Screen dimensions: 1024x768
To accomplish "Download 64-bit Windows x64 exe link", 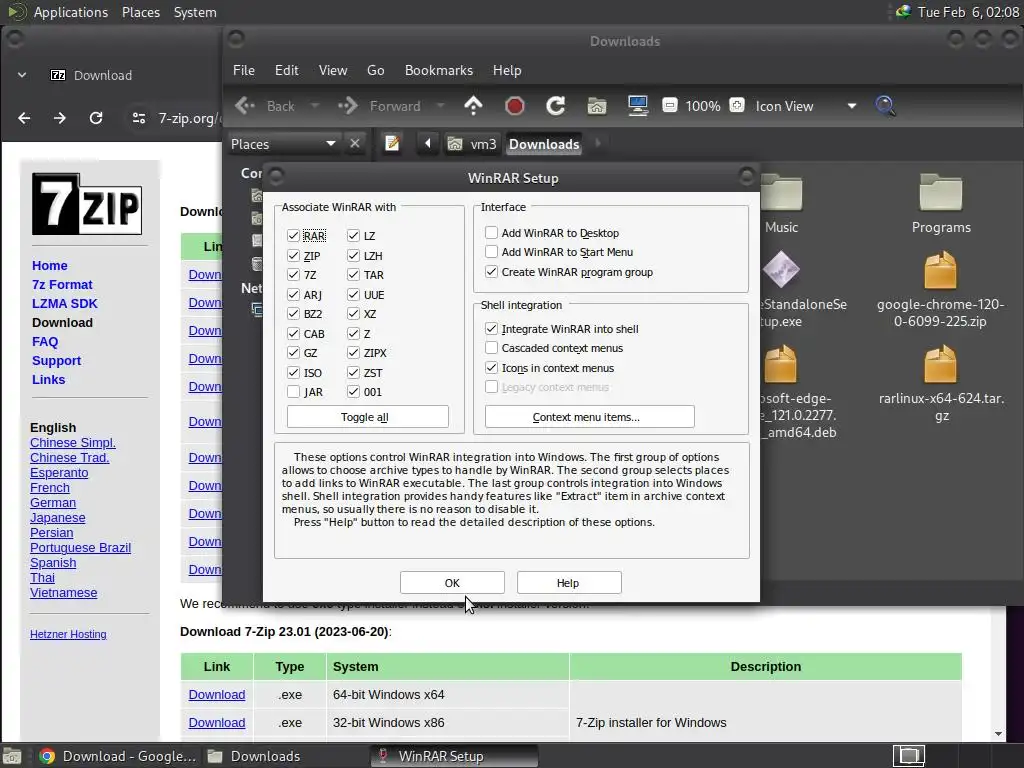I will point(217,694).
